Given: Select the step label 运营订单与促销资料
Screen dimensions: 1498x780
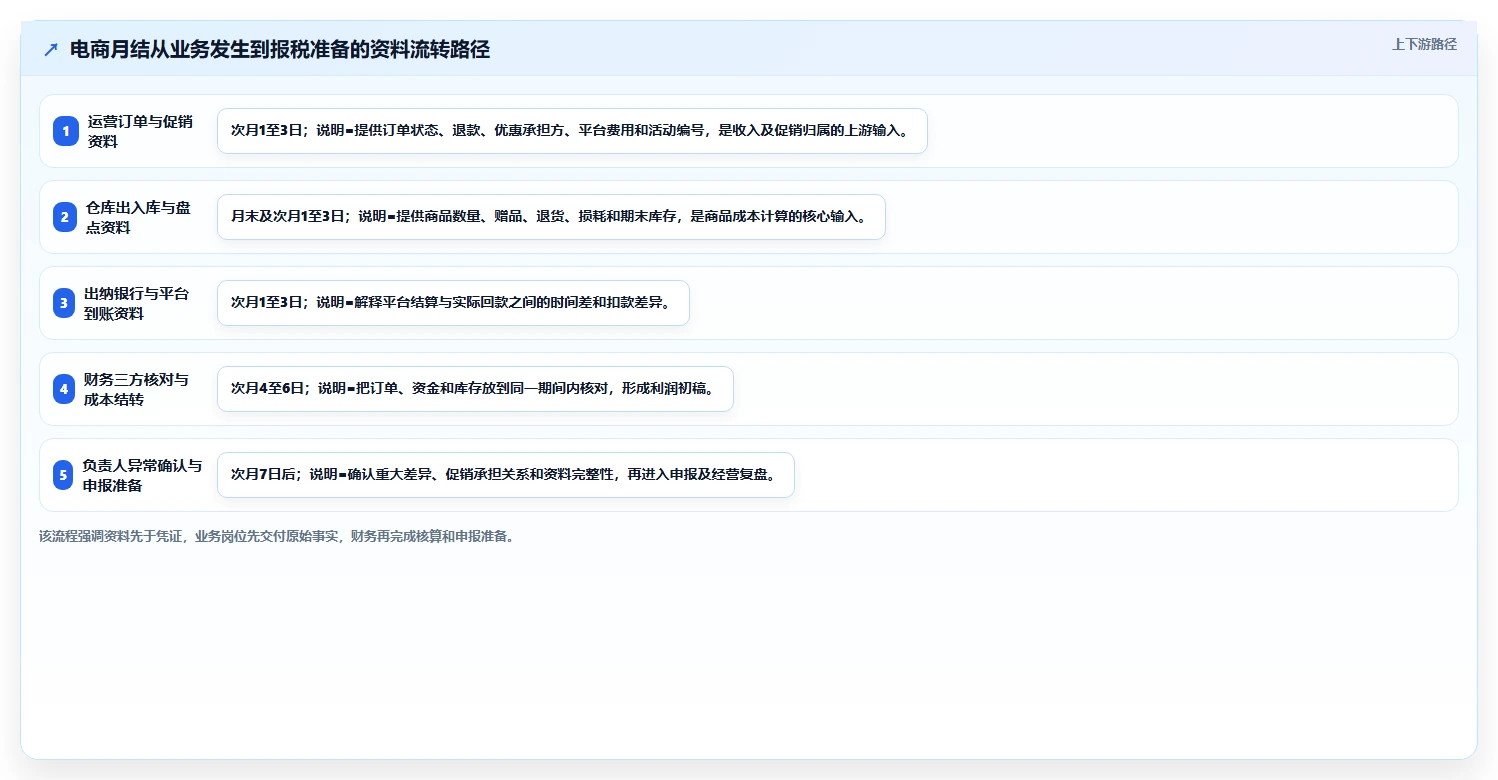Looking at the screenshot, I should 140,131.
